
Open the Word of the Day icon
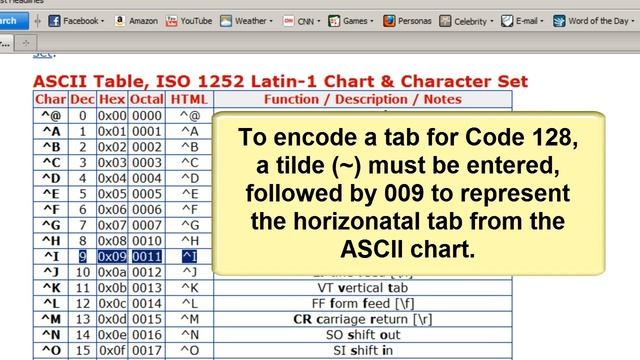(x=559, y=21)
